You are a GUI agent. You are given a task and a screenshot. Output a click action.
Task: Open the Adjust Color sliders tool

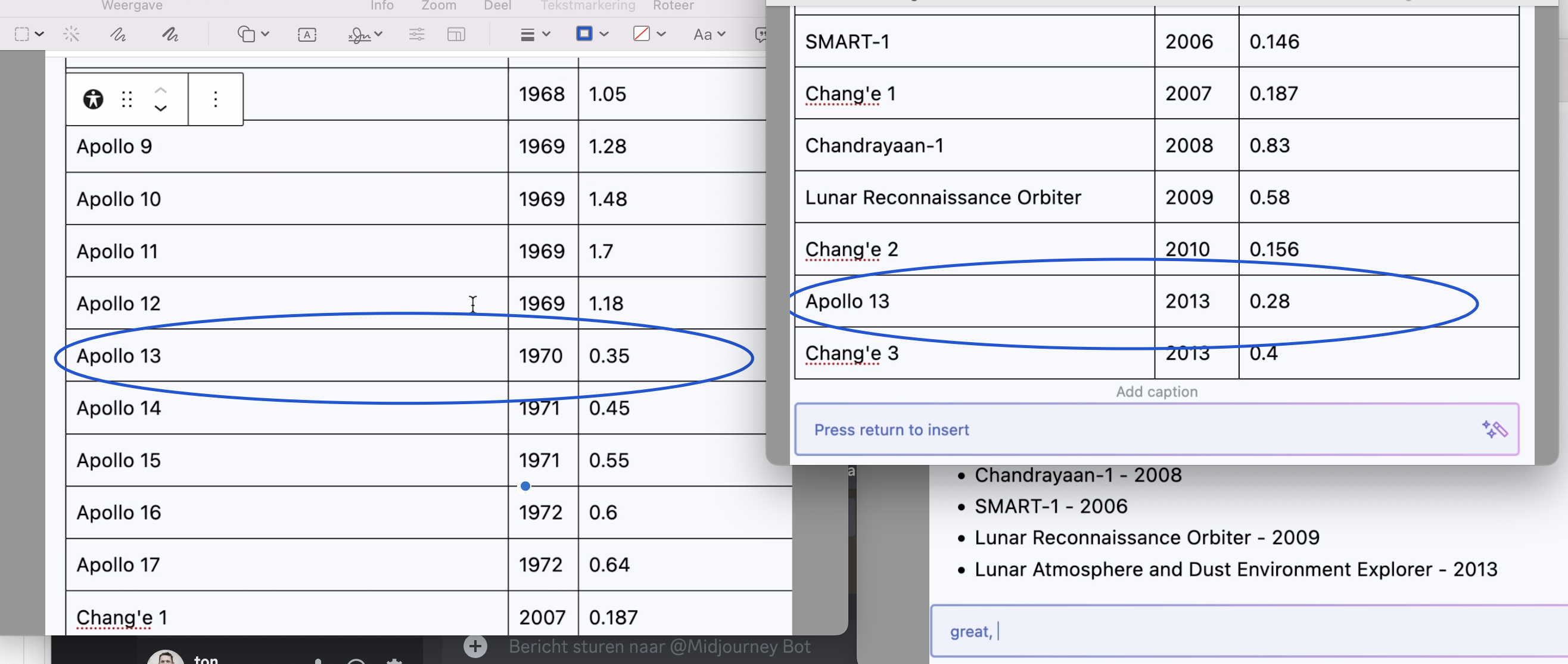416,34
